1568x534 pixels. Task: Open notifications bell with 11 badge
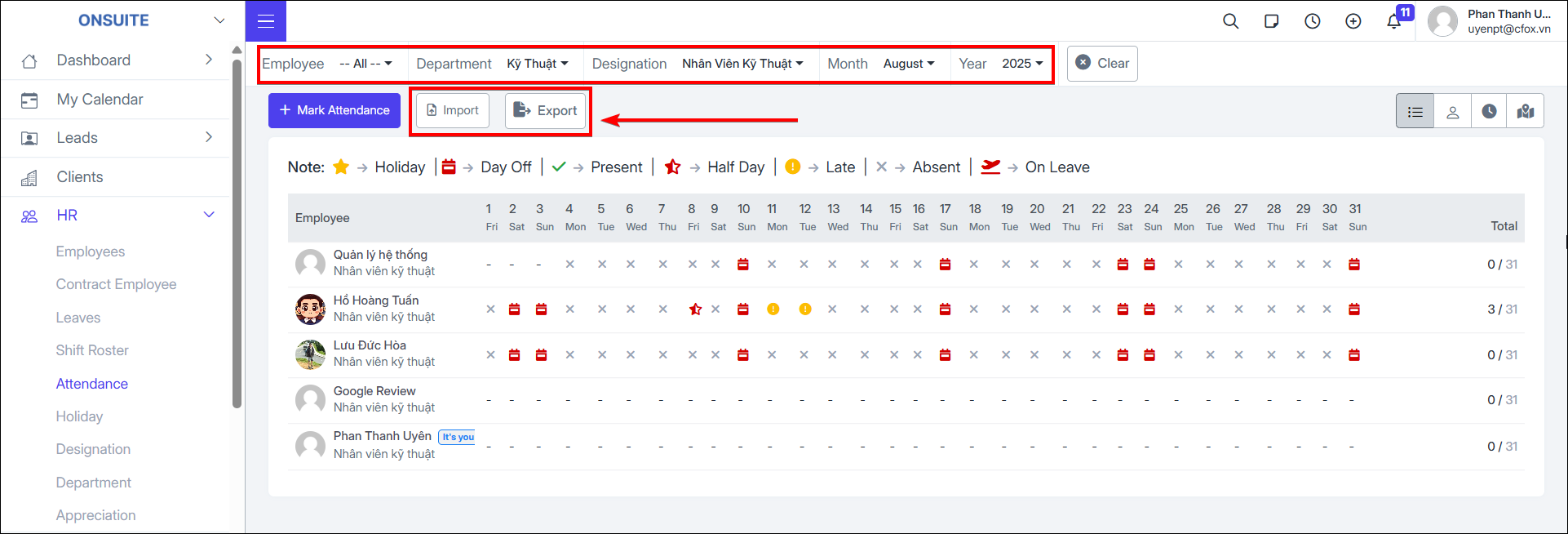pyautogui.click(x=1394, y=21)
